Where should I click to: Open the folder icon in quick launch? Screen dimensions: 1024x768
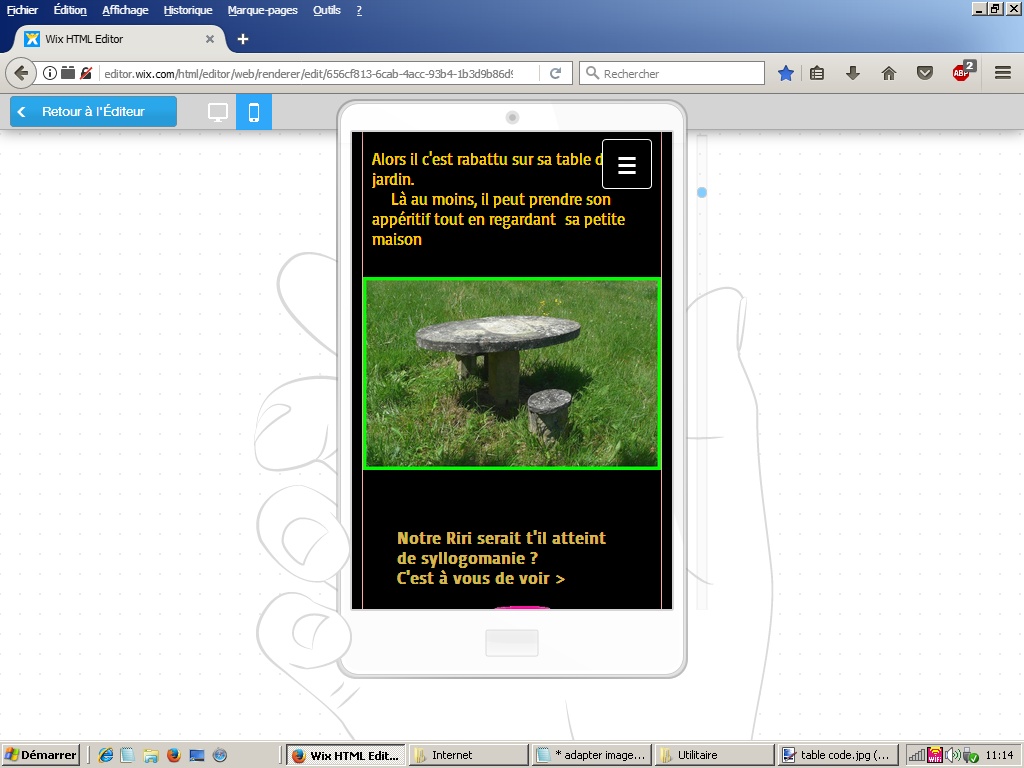click(151, 755)
